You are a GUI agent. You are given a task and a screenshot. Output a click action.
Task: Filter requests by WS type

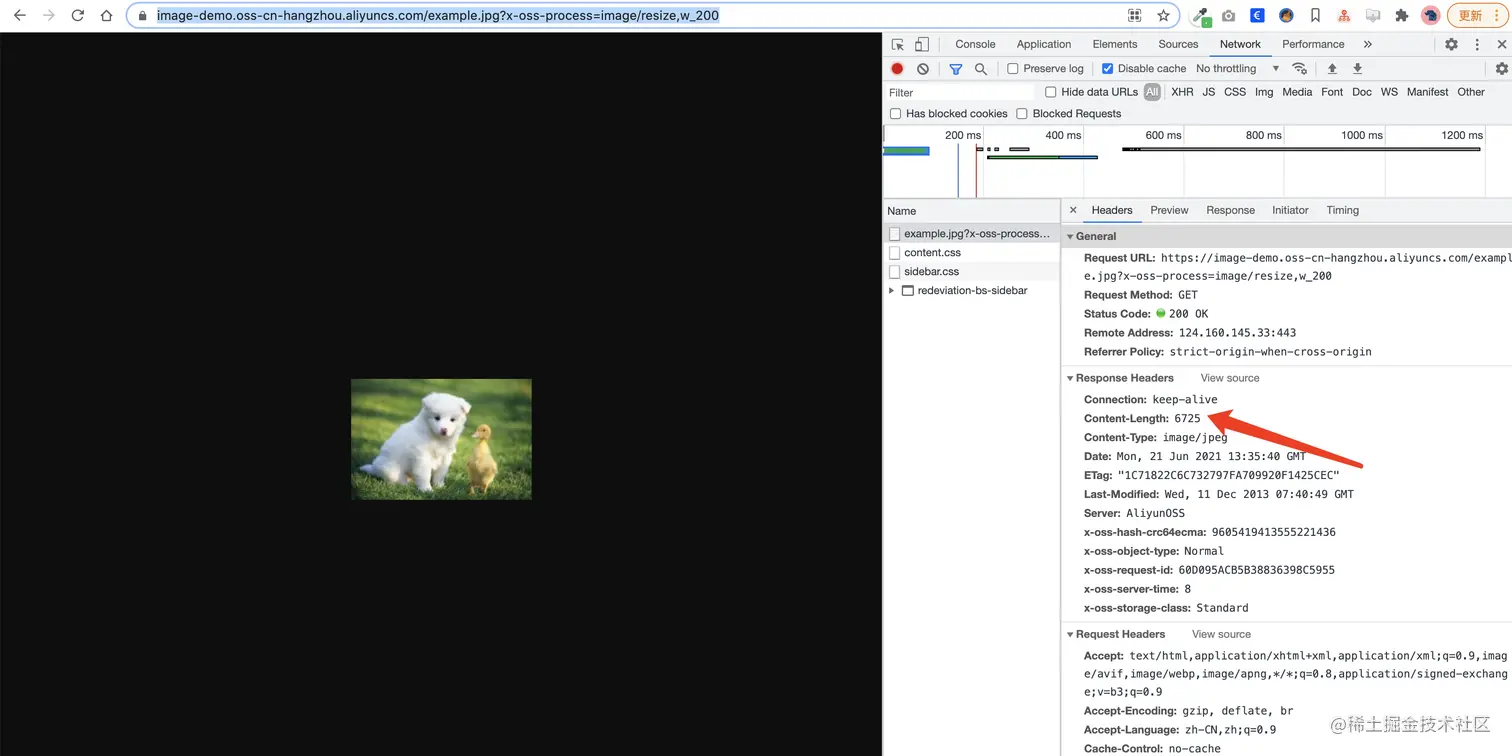(x=1389, y=92)
